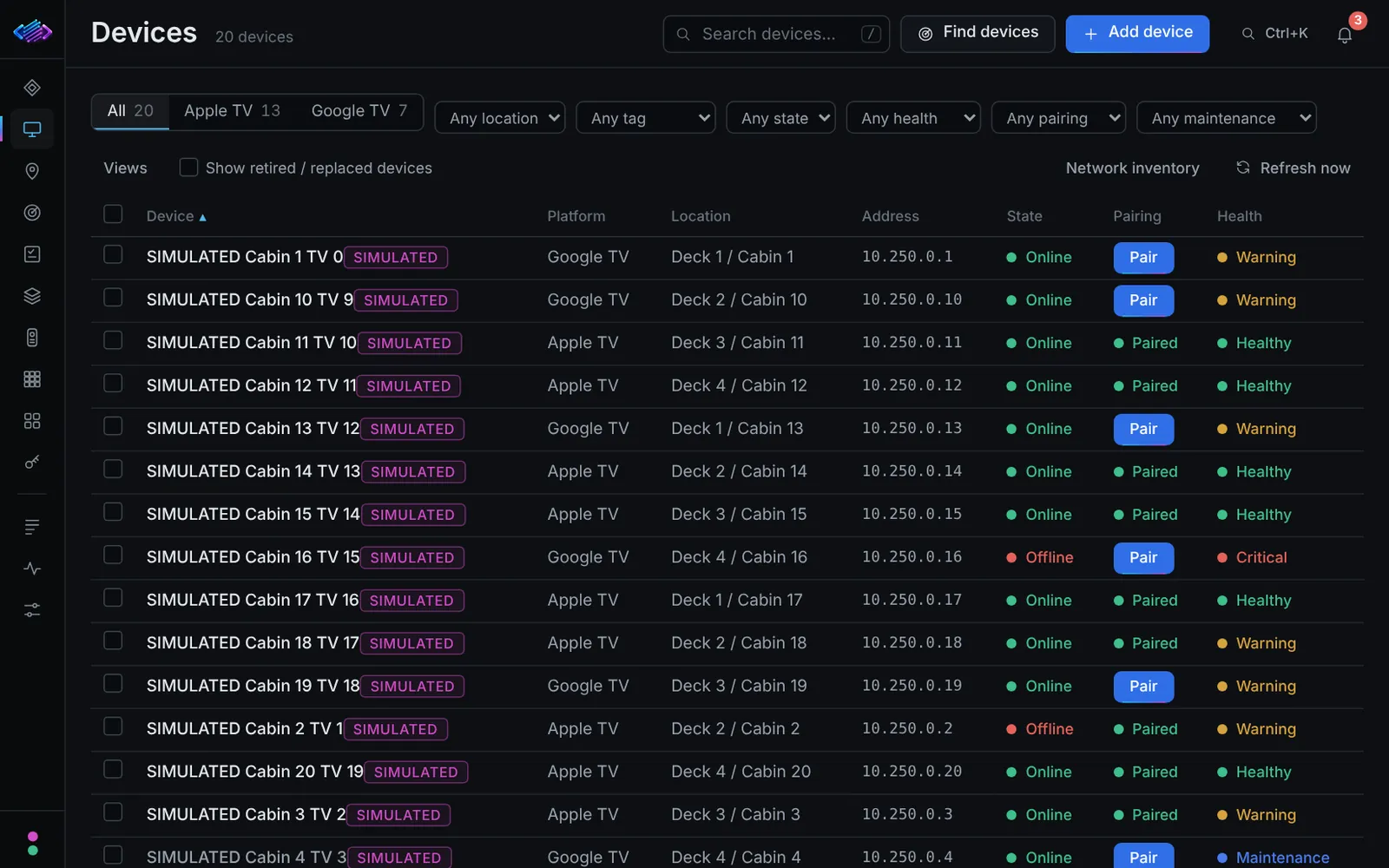Switch to the Apple TV 13 tab
Viewport: 1389px width, 868px height.
click(x=232, y=111)
